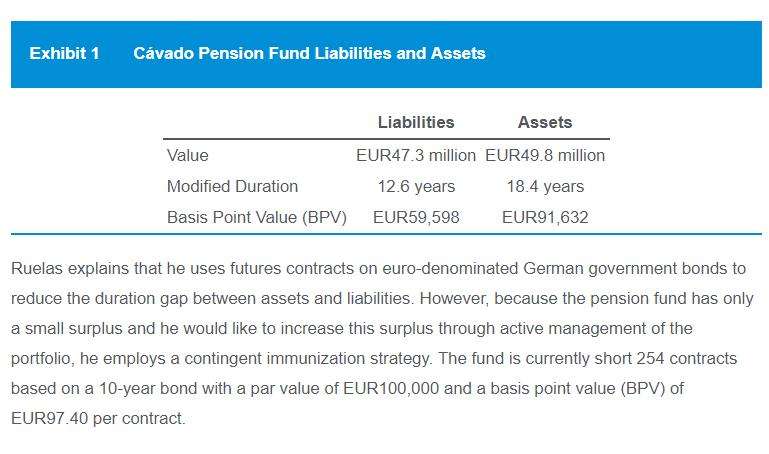Pick the EUR91,632 BPV cell

545,217
